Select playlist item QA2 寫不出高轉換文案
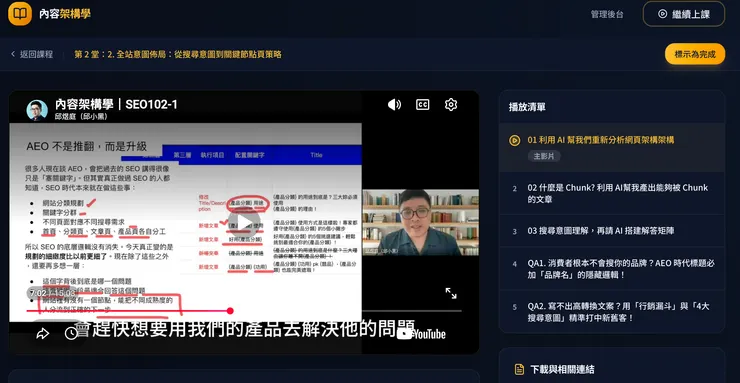Screen dimensions: 740x383 612,312
